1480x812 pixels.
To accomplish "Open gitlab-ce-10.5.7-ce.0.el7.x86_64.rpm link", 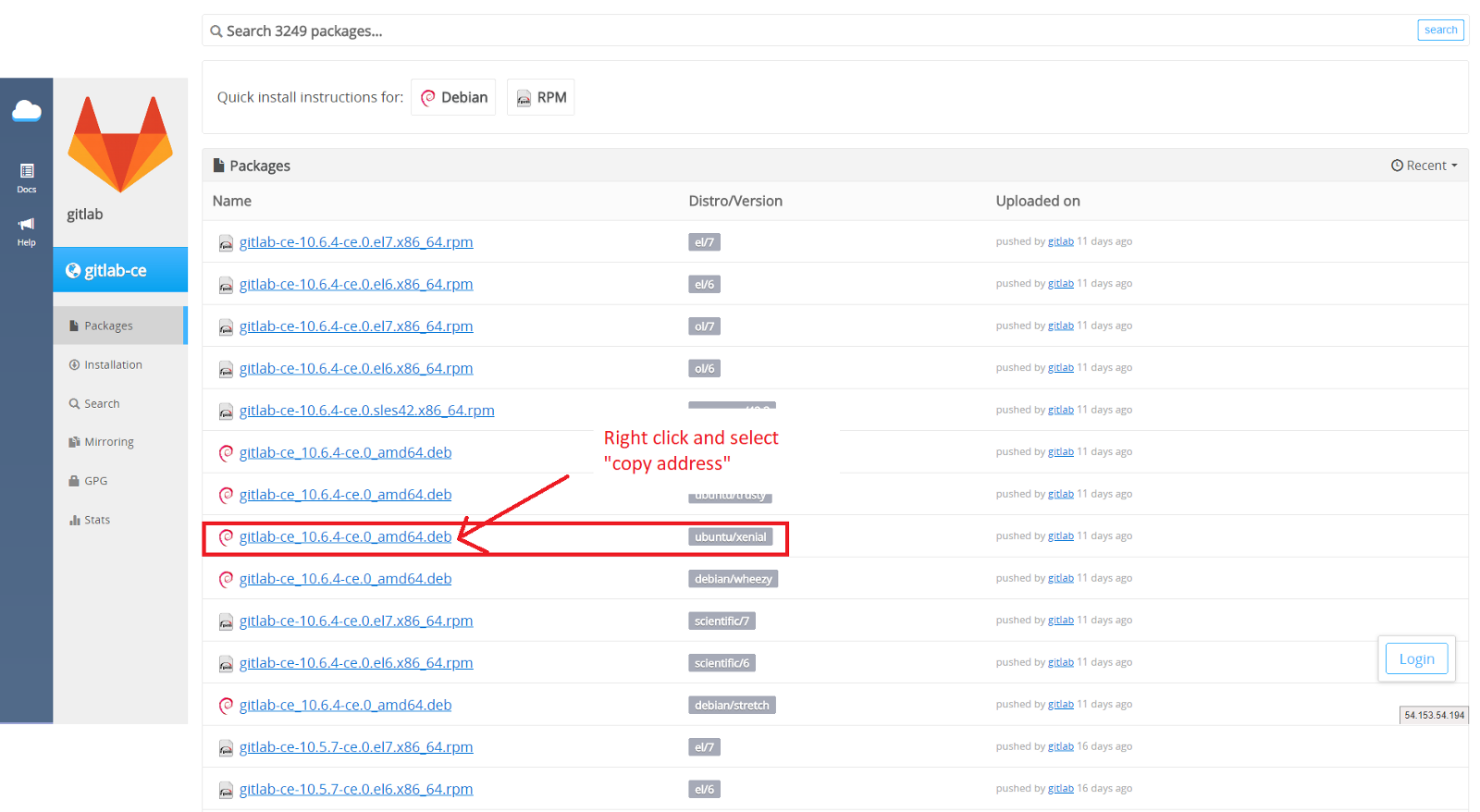I will tap(356, 747).
